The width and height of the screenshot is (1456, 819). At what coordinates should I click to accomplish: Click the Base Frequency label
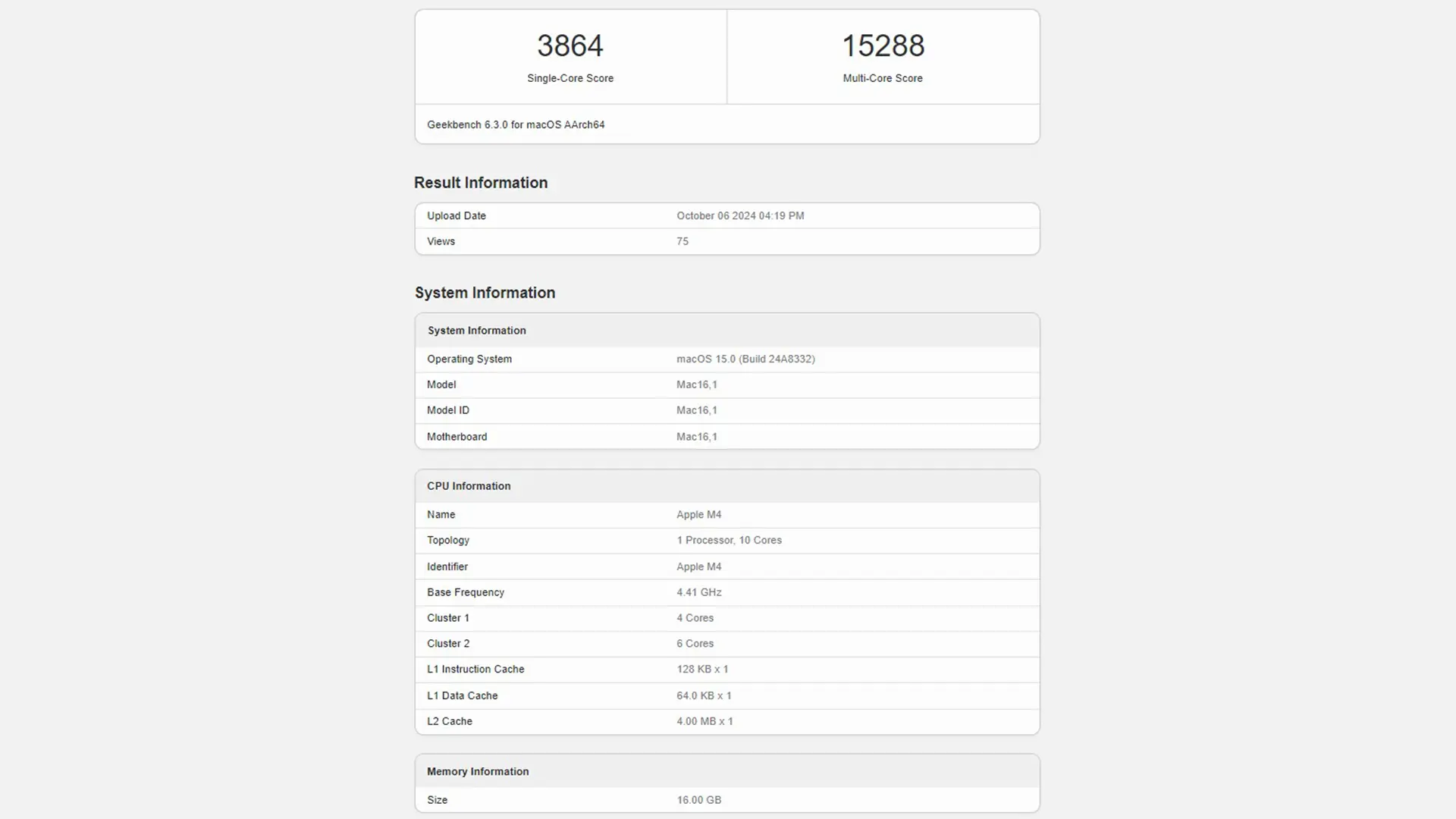pyautogui.click(x=466, y=592)
